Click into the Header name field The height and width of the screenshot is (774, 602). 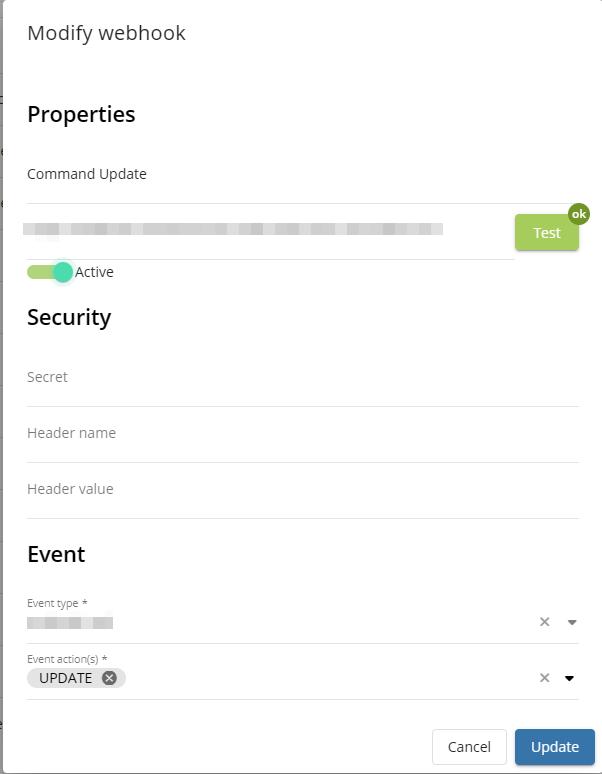click(300, 434)
